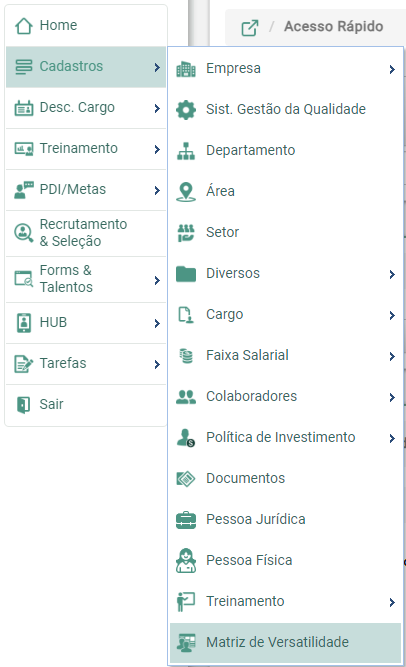Click the Tarefas notepad icon

(x=24, y=364)
